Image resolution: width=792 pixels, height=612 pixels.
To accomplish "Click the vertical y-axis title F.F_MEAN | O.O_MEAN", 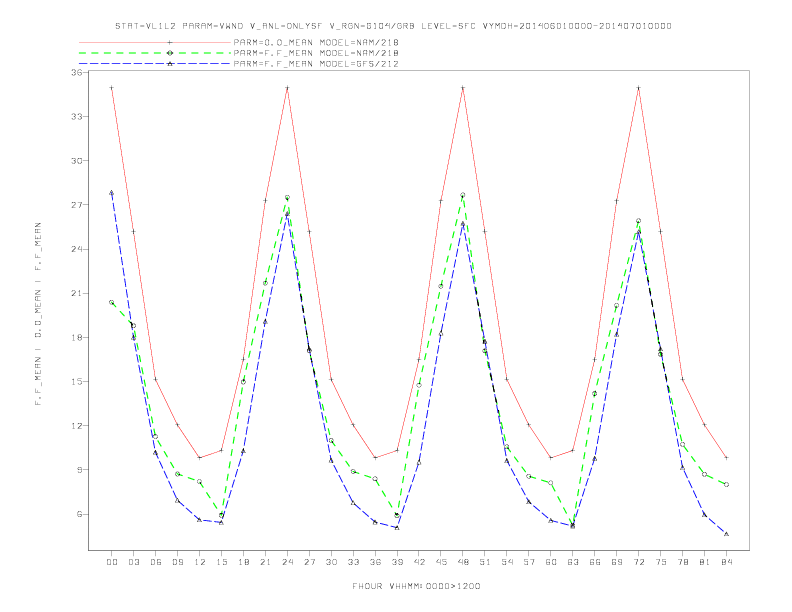I will [38, 314].
